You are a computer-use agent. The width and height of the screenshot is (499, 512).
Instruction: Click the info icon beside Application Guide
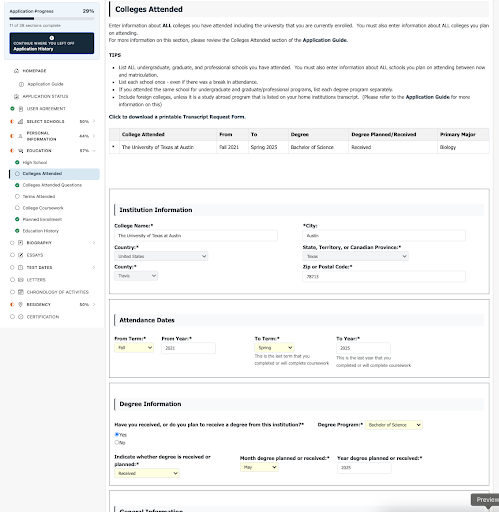tap(21, 84)
